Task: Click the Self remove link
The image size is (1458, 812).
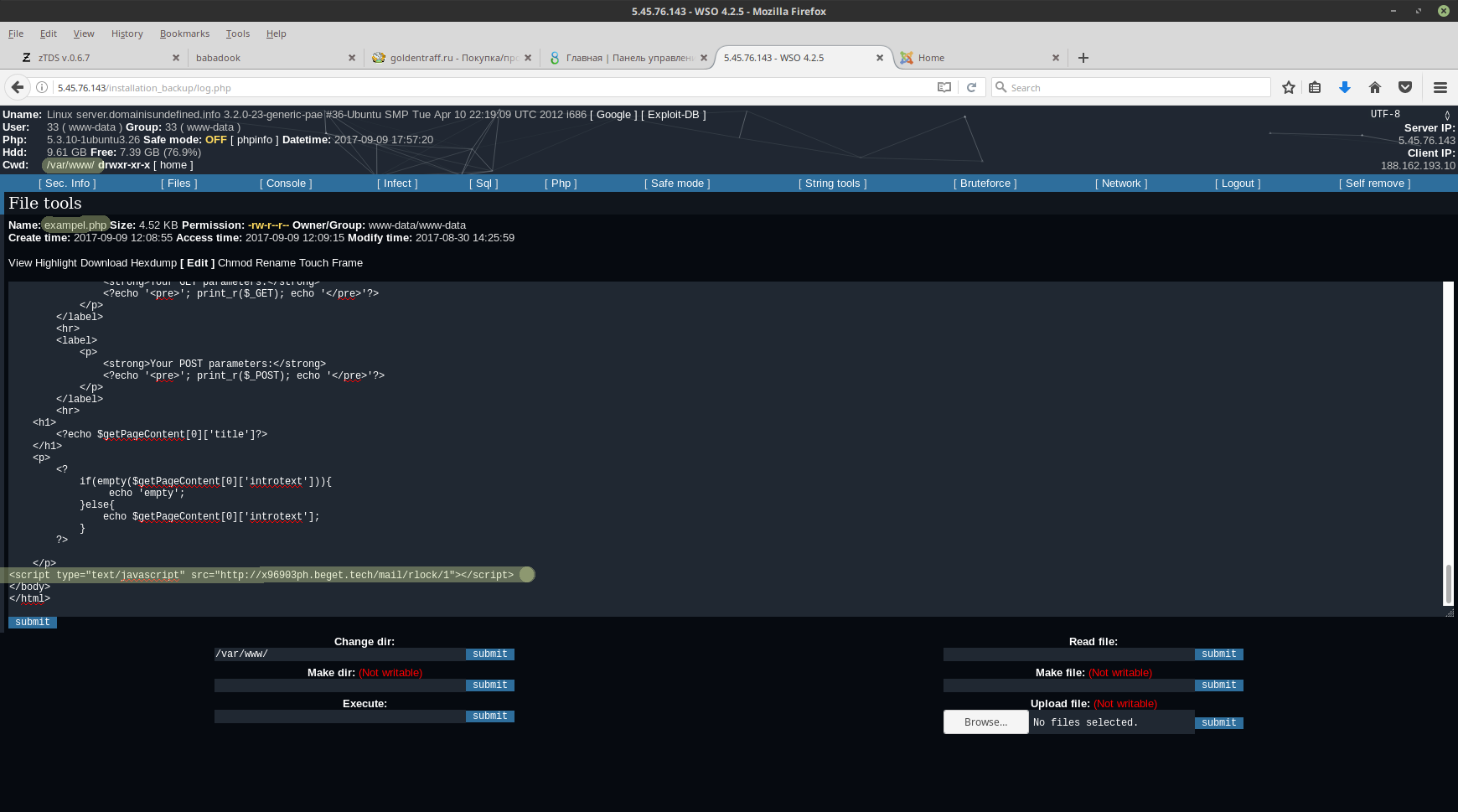Action: coord(1375,184)
